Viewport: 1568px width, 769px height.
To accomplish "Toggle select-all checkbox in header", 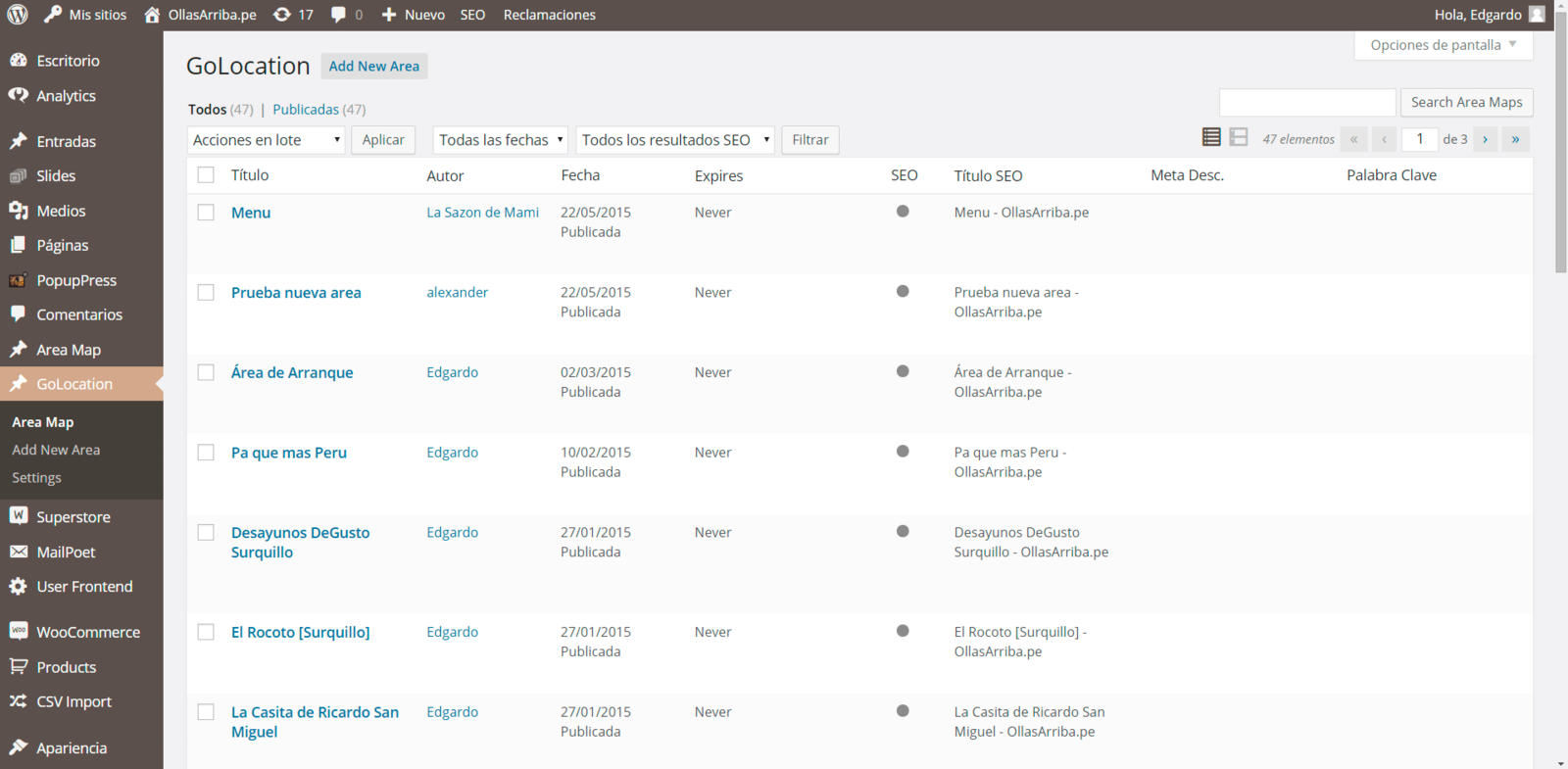I will click(x=206, y=174).
